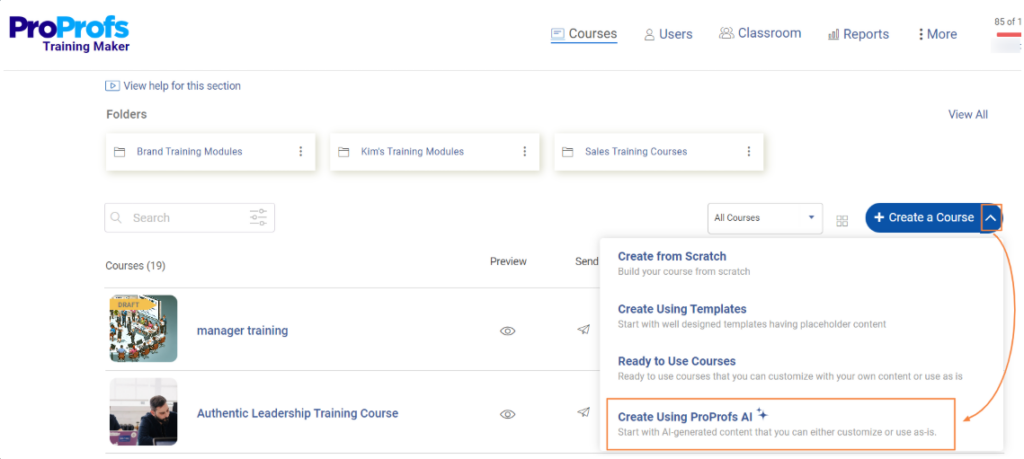
Task: Open Kim's Training Modules three-dot menu
Action: coord(524,152)
